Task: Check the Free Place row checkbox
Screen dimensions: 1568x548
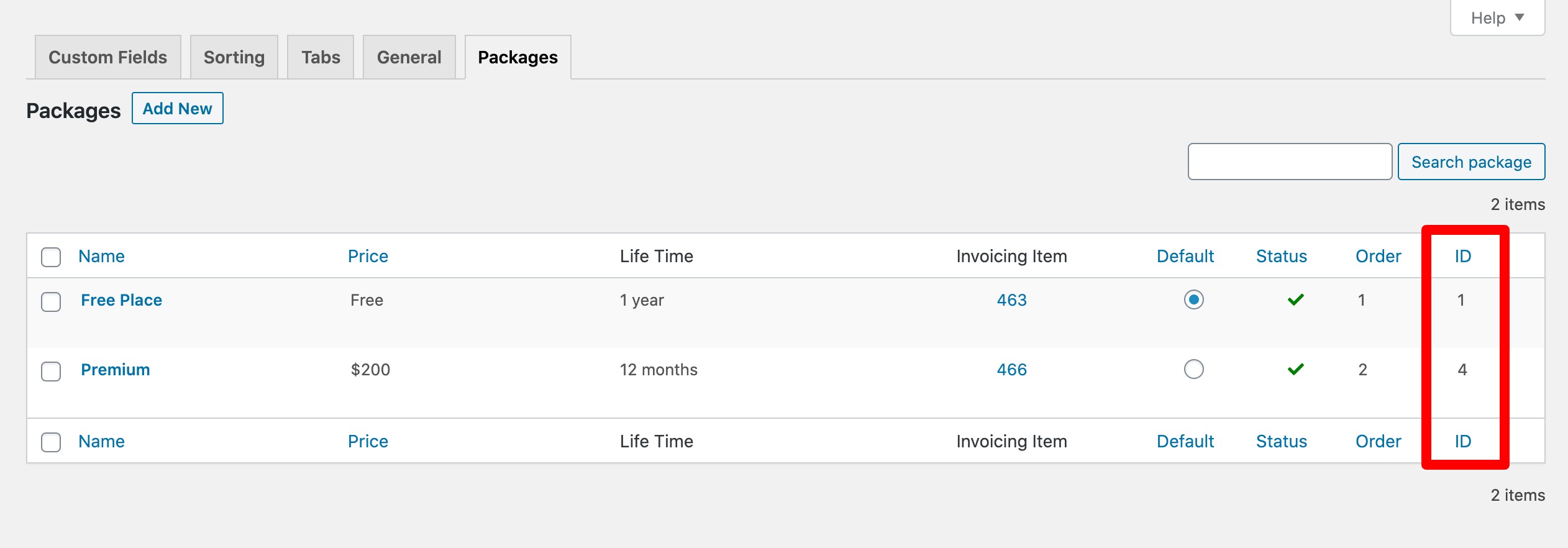Action: point(51,302)
